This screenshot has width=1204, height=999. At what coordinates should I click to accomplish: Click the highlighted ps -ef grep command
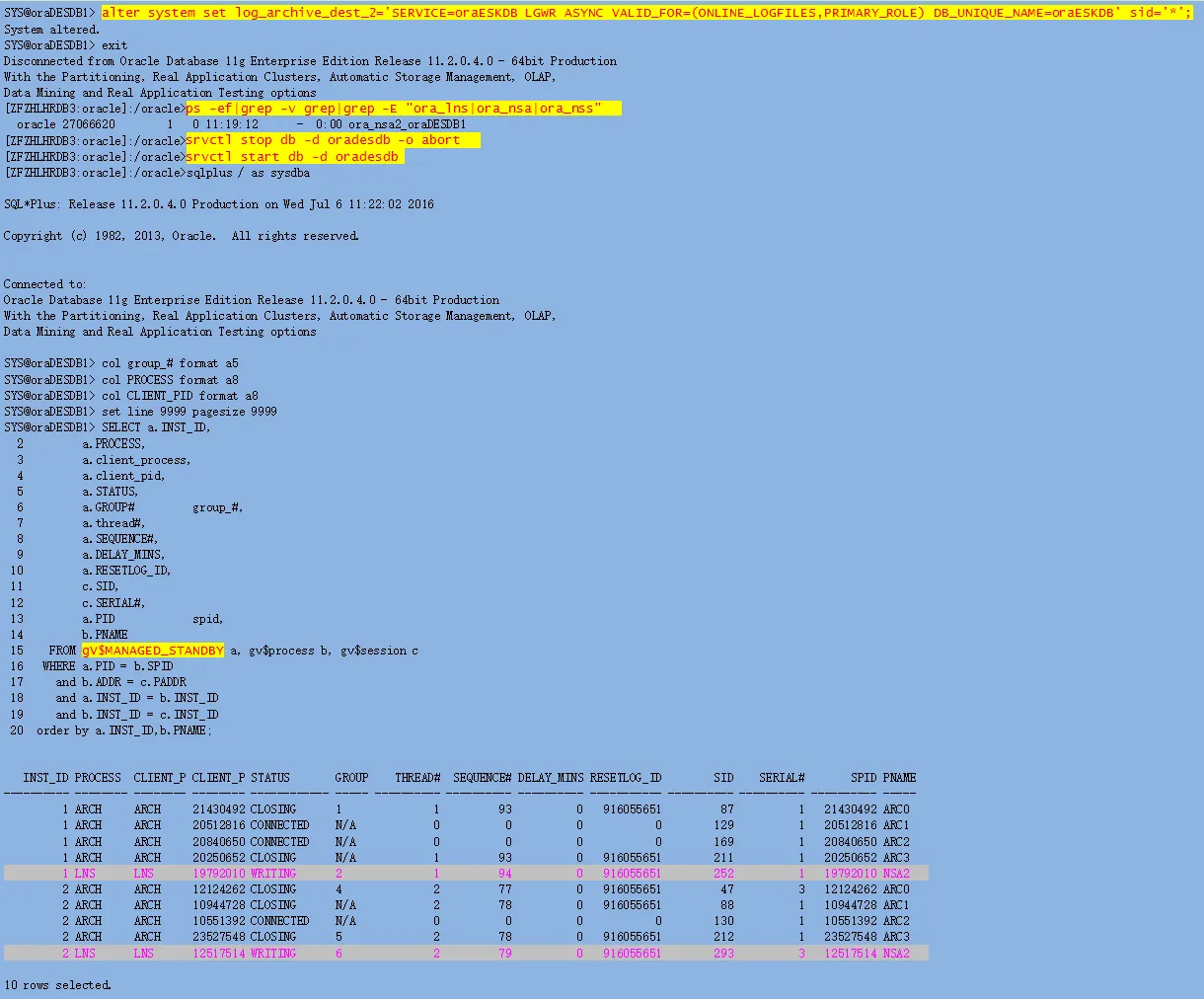pos(403,109)
